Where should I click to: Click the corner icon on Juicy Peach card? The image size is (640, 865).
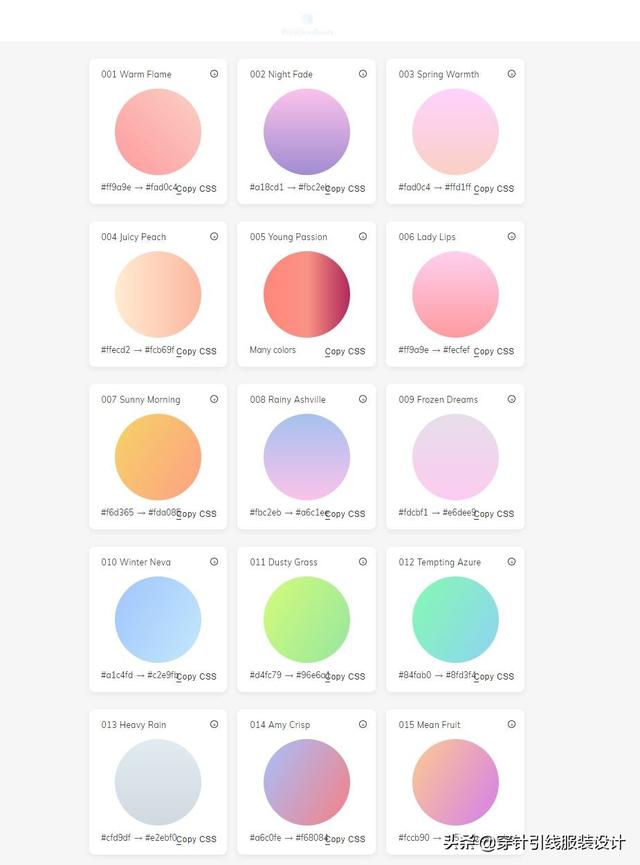(214, 237)
